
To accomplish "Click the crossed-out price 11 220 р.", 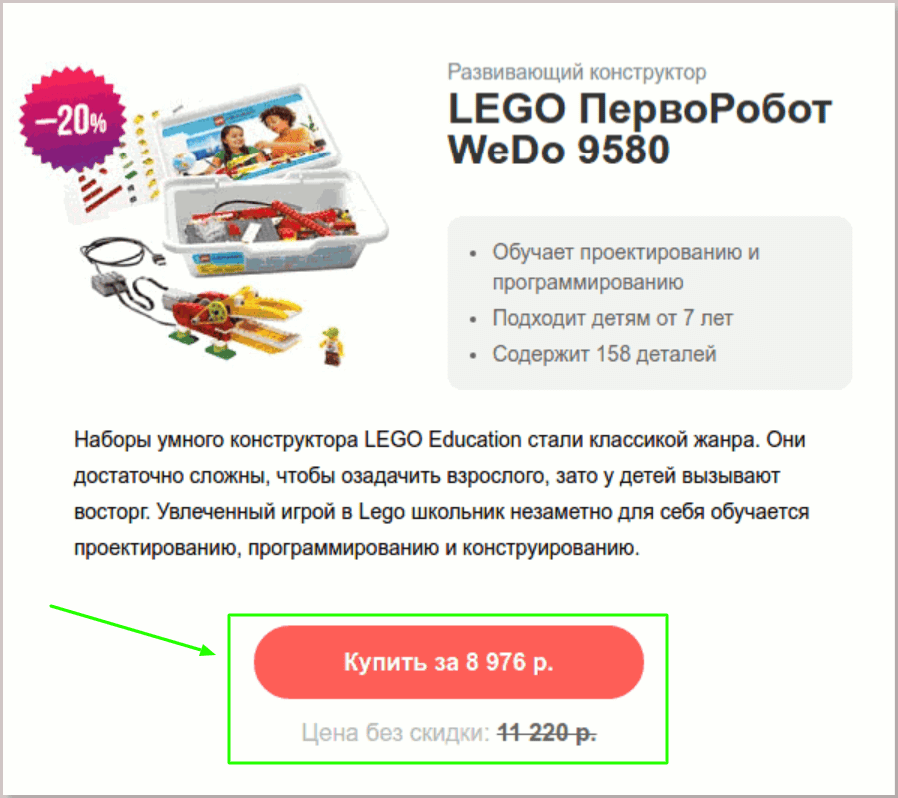I will pos(547,732).
